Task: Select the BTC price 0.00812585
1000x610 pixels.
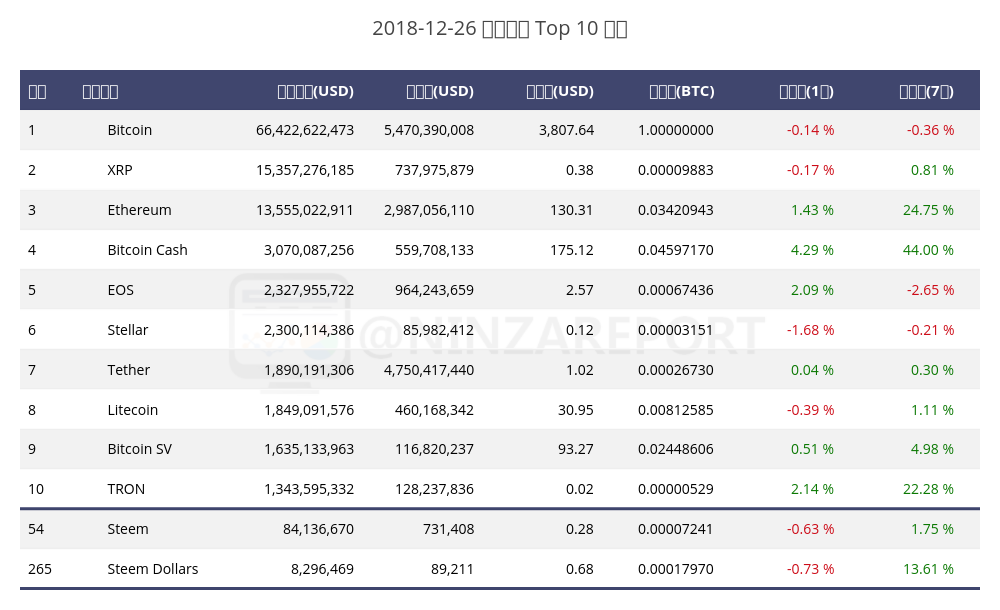Action: (x=675, y=410)
